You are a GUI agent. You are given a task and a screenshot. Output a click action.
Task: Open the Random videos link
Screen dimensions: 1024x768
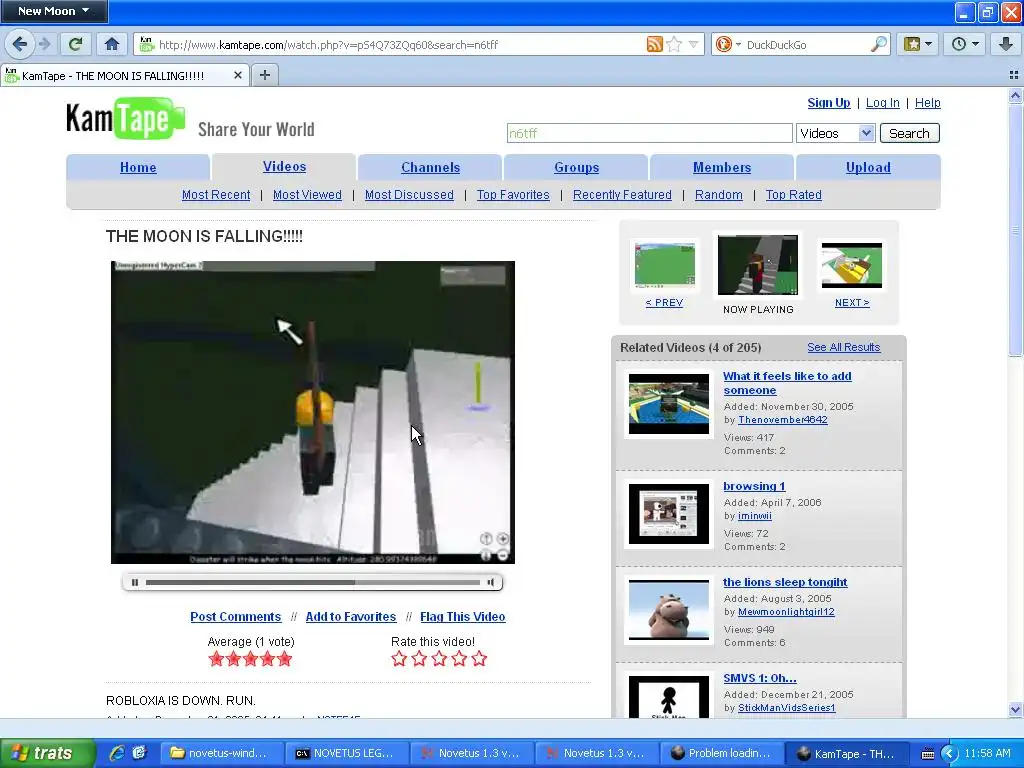718,195
